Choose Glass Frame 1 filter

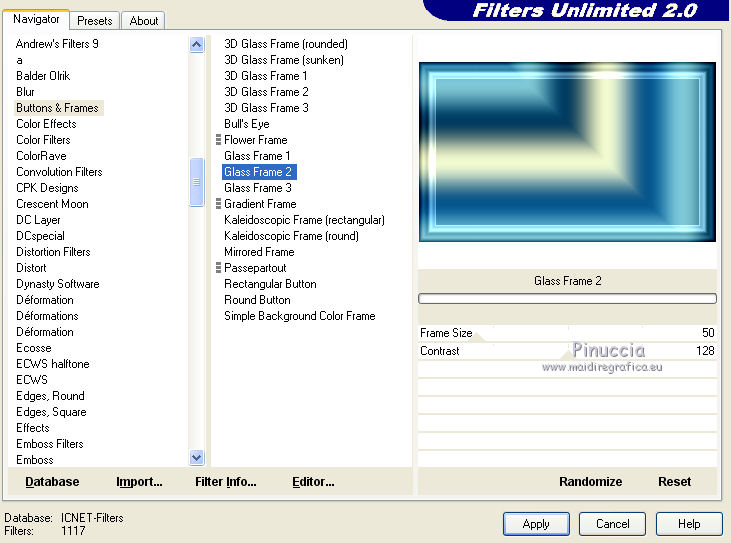click(x=257, y=156)
